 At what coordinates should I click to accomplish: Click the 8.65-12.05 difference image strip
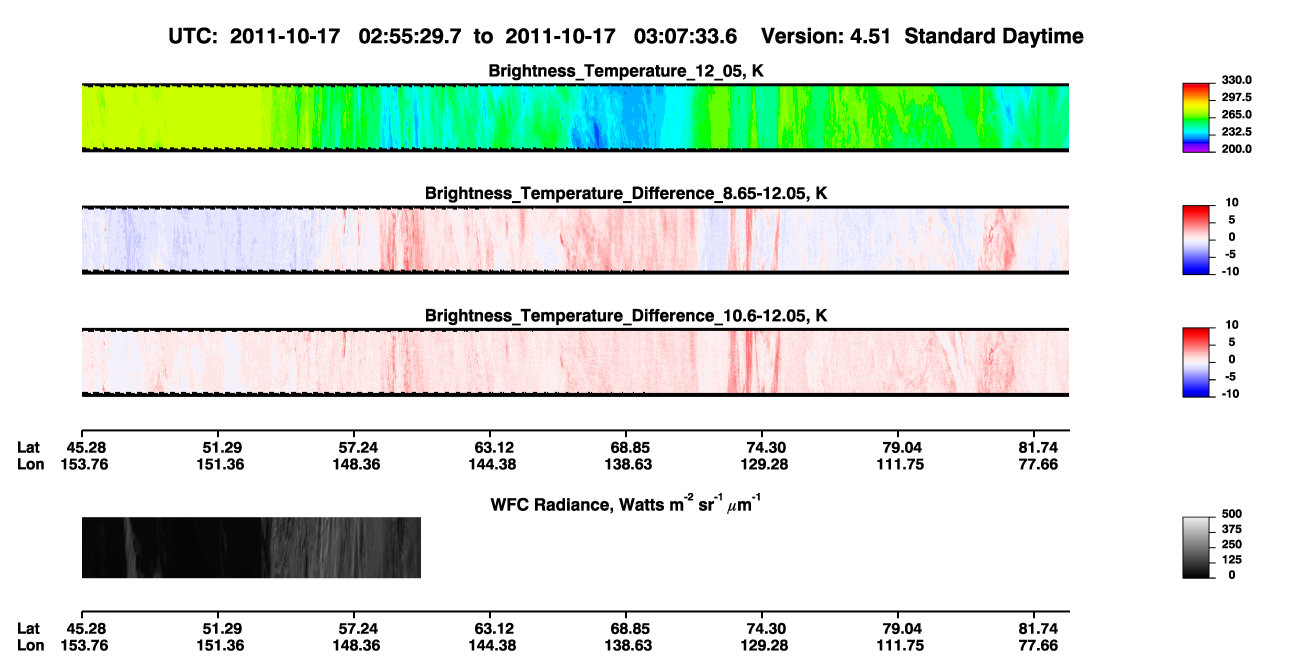[x=575, y=239]
